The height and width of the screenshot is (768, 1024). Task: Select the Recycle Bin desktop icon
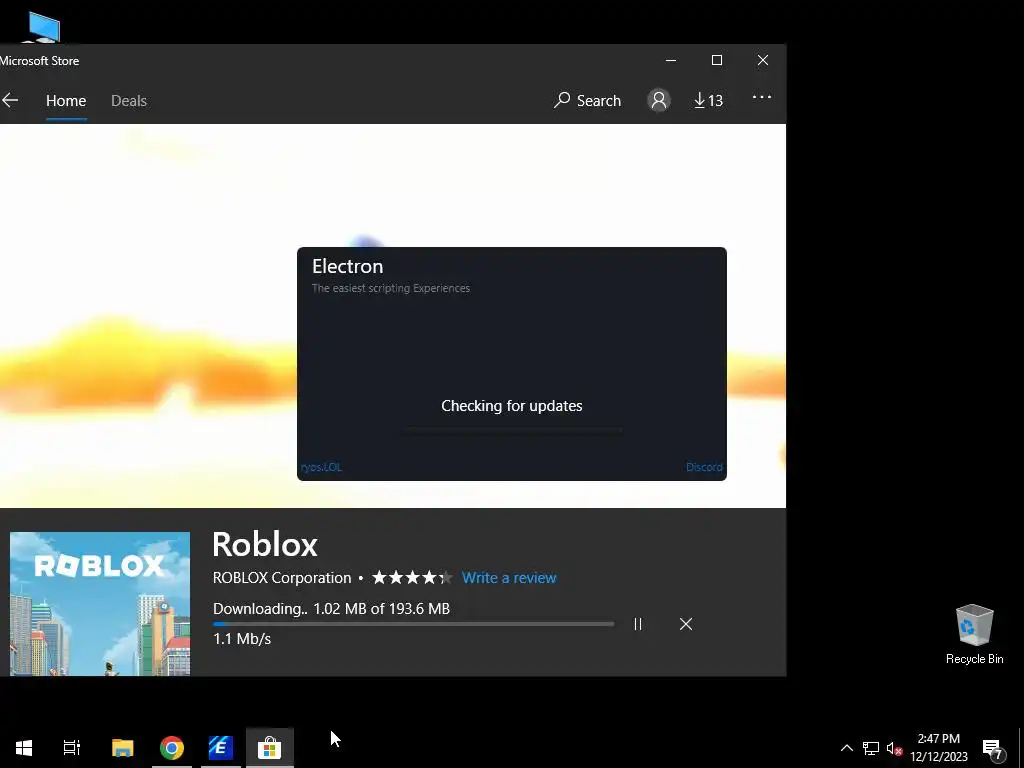pyautogui.click(x=974, y=634)
